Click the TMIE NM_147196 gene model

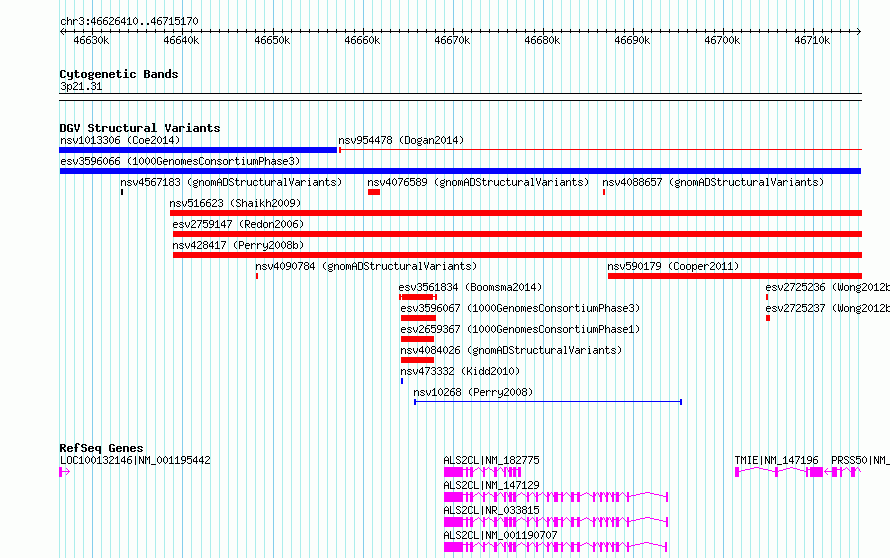pyautogui.click(x=779, y=472)
